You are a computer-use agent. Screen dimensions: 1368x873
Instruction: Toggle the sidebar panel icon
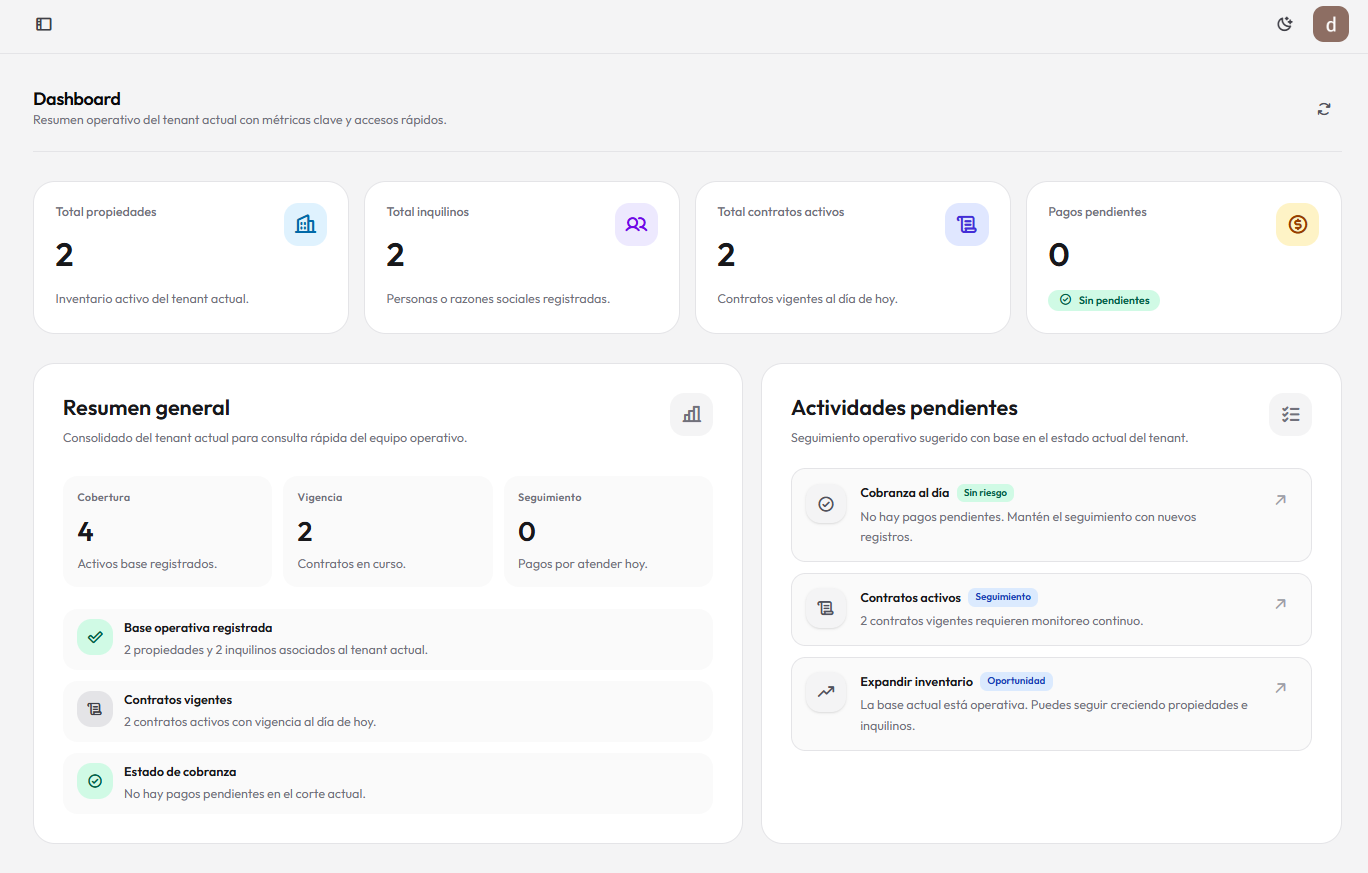44,24
